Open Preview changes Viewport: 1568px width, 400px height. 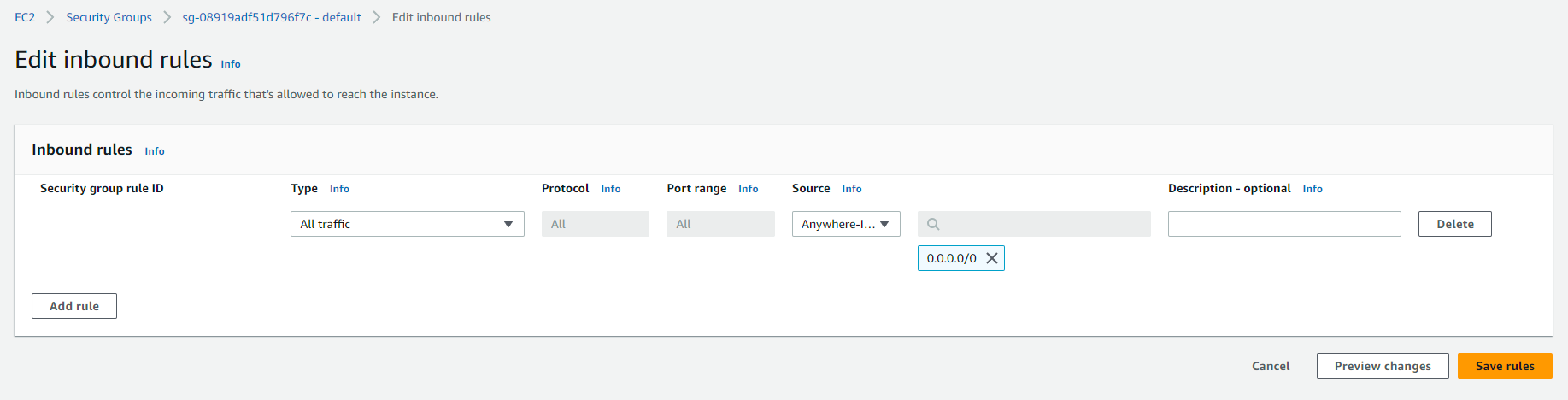point(1382,366)
